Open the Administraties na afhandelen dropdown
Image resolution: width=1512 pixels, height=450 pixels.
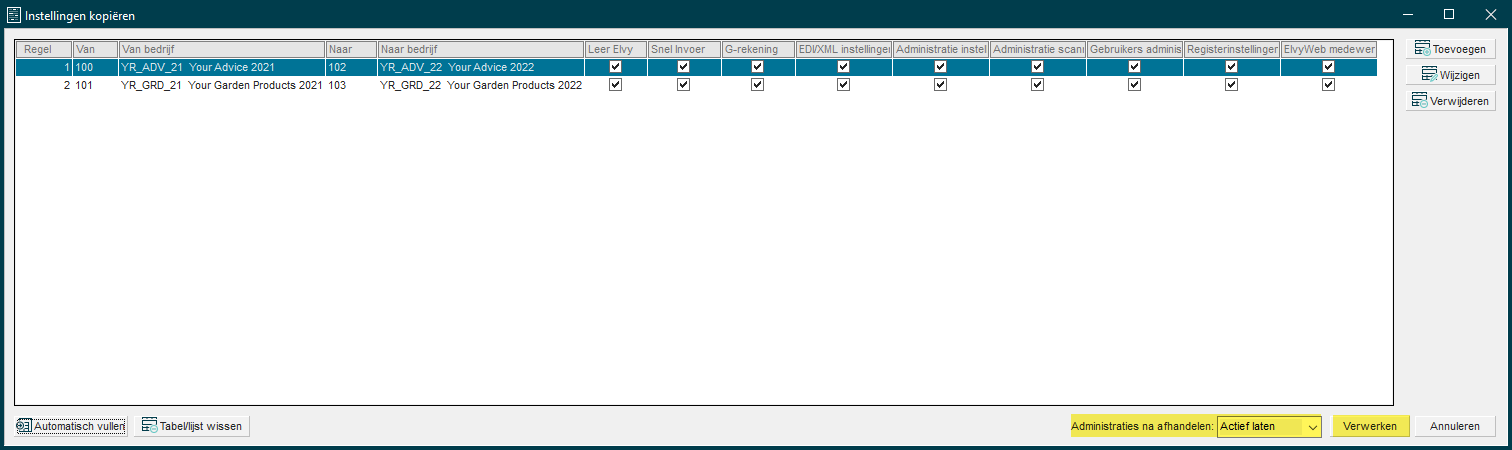pos(1269,426)
